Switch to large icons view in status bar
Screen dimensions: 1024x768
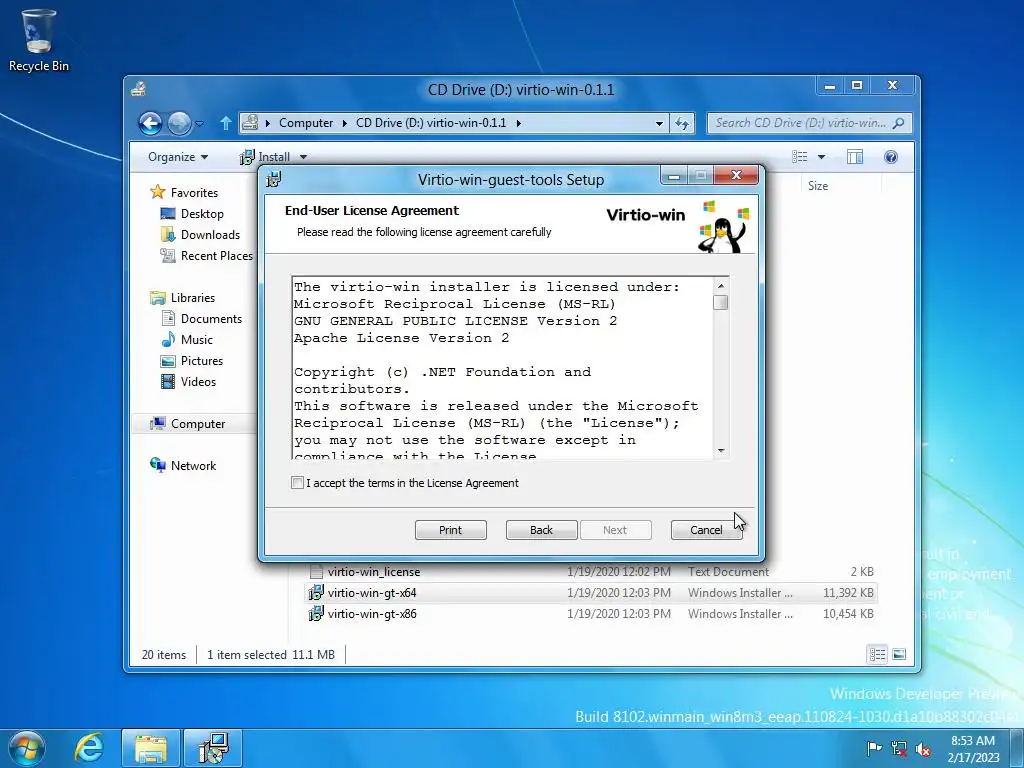[899, 654]
